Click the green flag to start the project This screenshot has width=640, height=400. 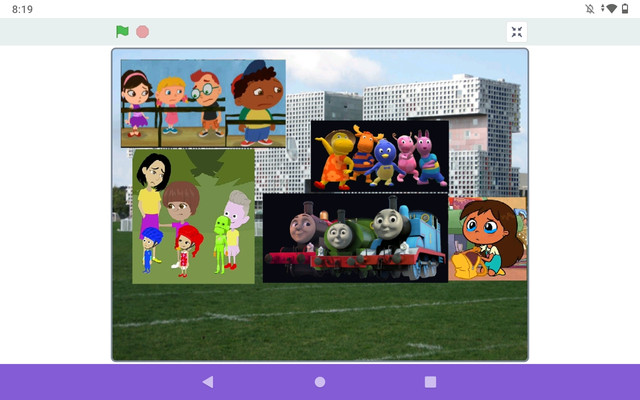tap(122, 31)
